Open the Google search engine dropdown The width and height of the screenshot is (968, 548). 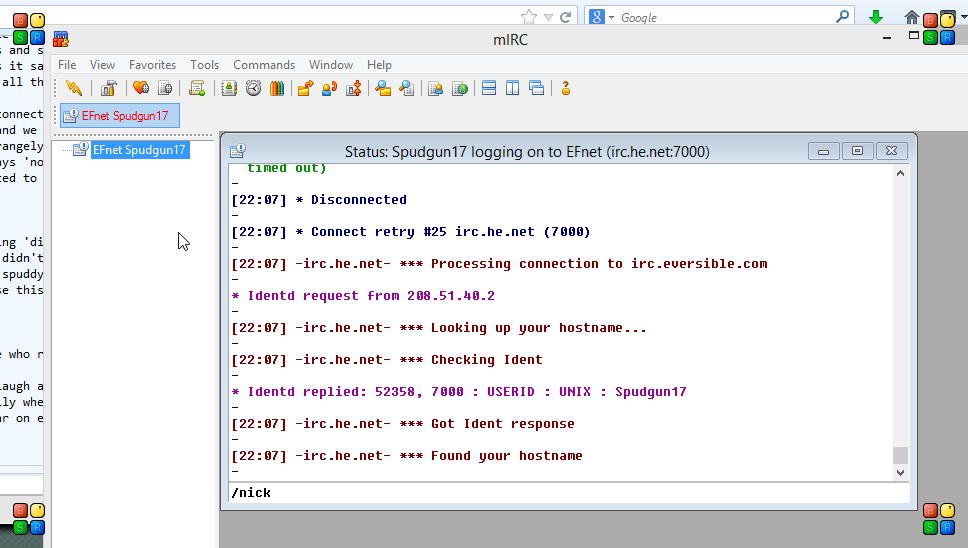611,17
